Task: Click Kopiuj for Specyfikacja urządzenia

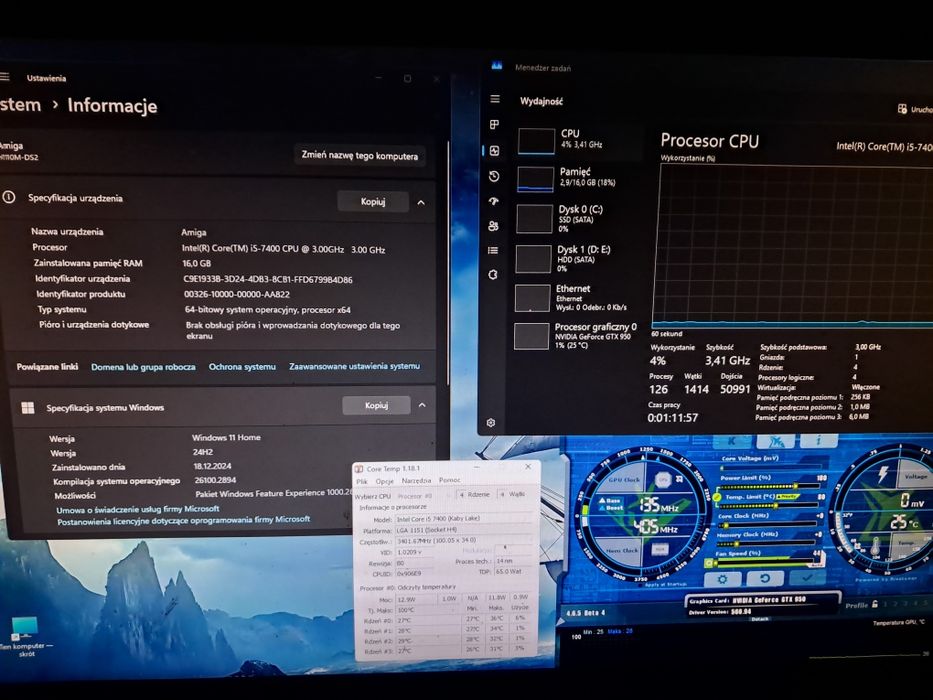Action: pos(372,202)
